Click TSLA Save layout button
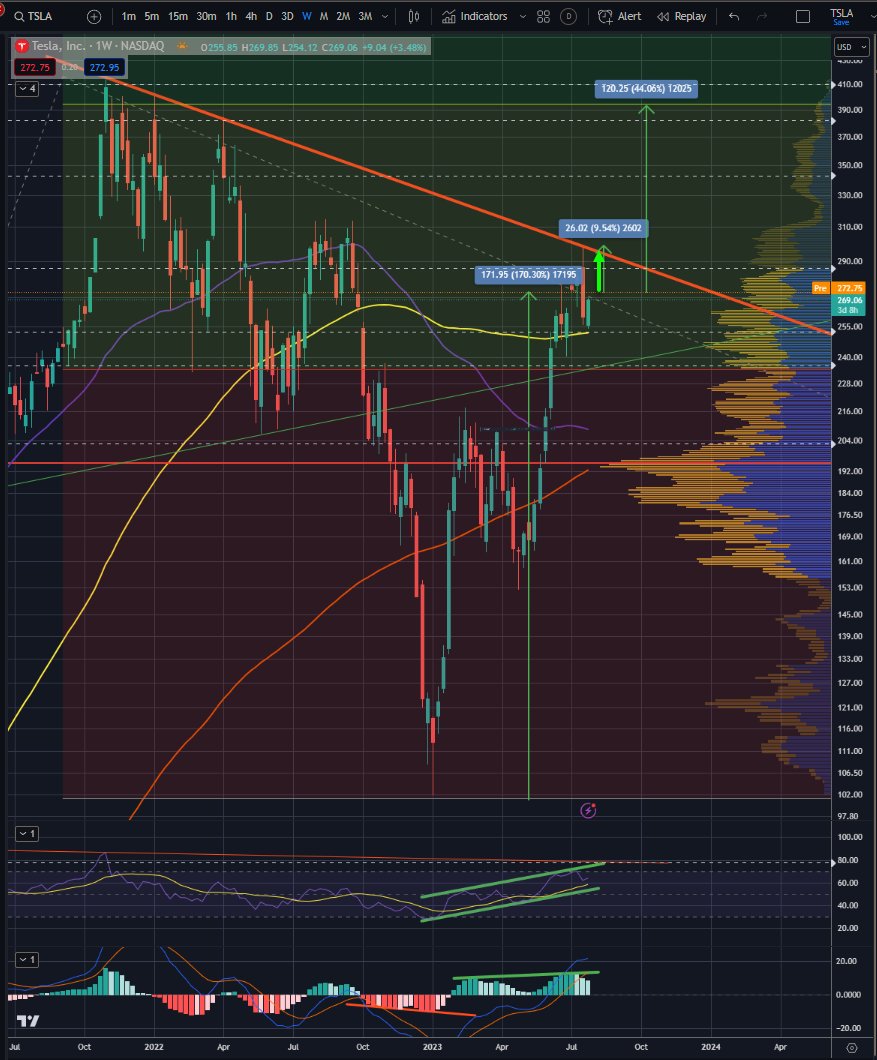The height and width of the screenshot is (1060, 877). point(842,17)
